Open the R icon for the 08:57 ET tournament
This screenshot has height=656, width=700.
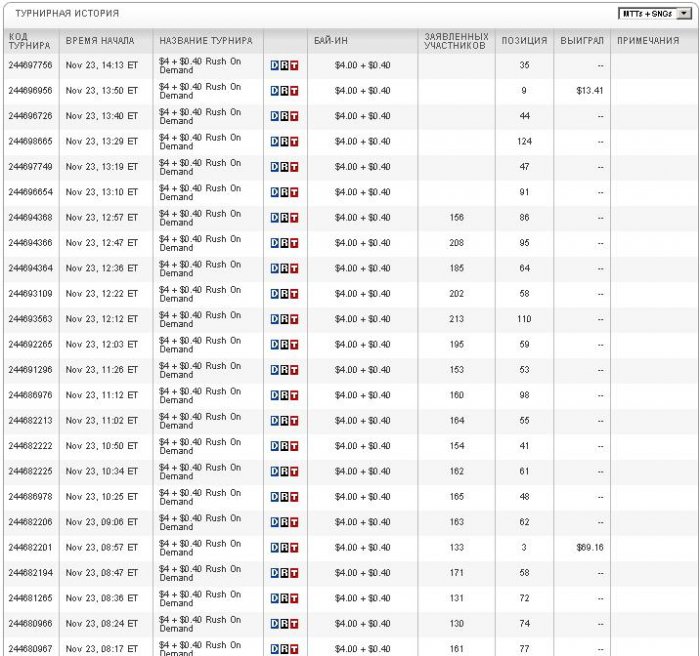pyautogui.click(x=284, y=548)
